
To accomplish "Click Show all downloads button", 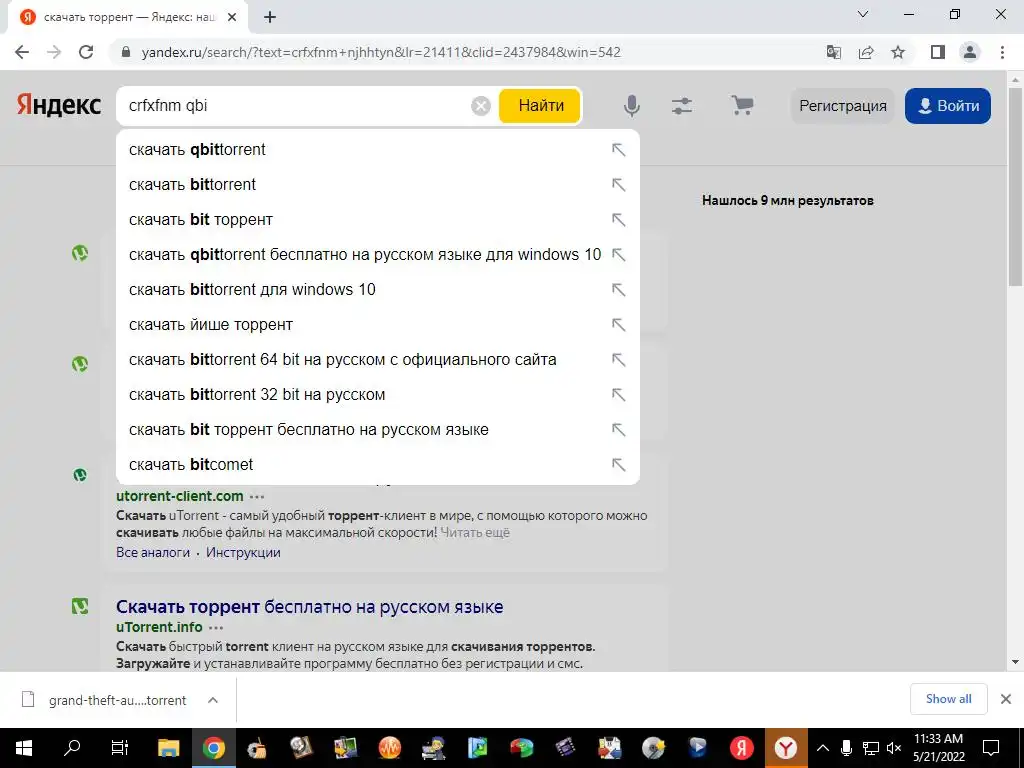I will pyautogui.click(x=948, y=699).
